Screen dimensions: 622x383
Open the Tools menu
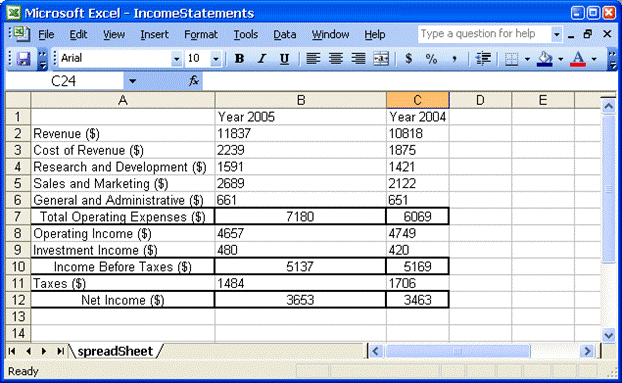click(246, 34)
